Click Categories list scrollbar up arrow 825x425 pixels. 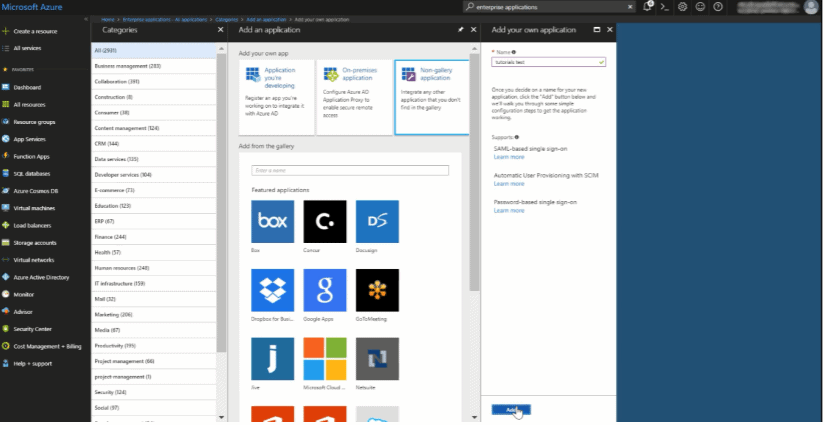pos(222,48)
